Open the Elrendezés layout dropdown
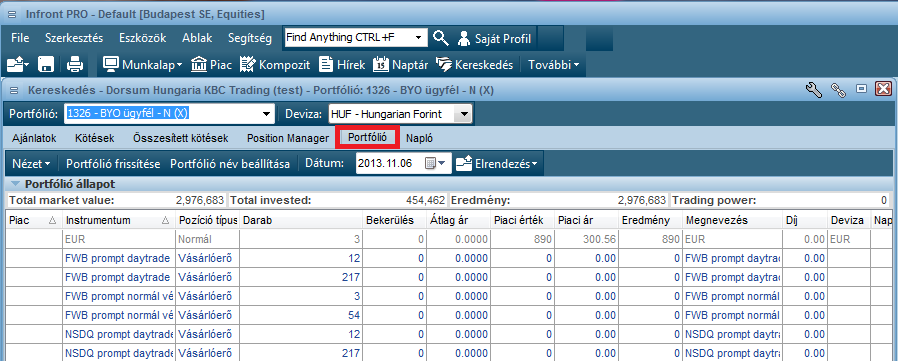898x361 pixels. [497, 163]
